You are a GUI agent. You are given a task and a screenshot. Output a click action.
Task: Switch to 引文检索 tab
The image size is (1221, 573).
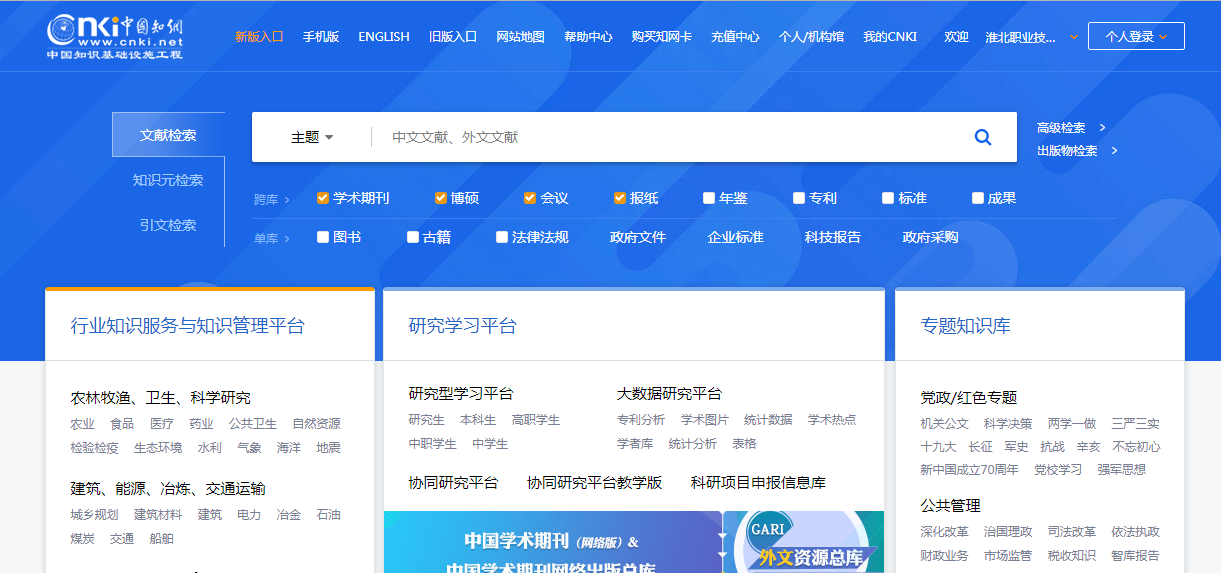(x=168, y=225)
